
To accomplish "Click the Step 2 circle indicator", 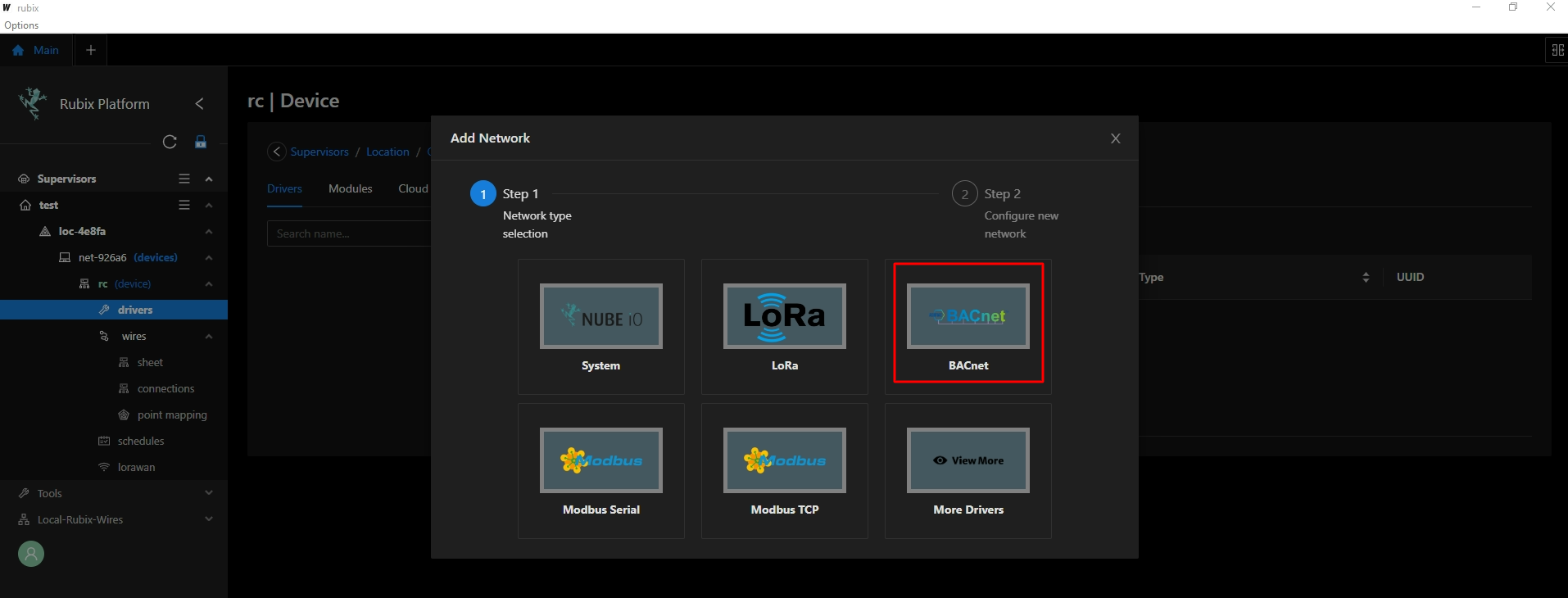I will 965,194.
